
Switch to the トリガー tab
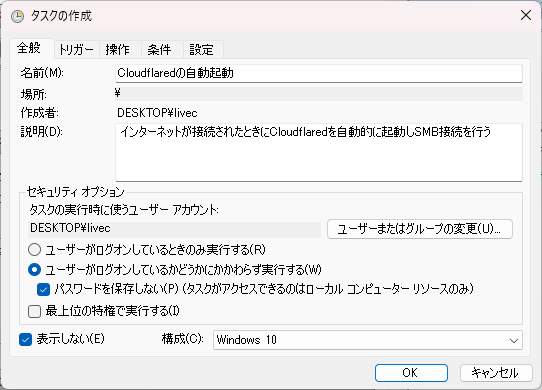click(x=76, y=50)
